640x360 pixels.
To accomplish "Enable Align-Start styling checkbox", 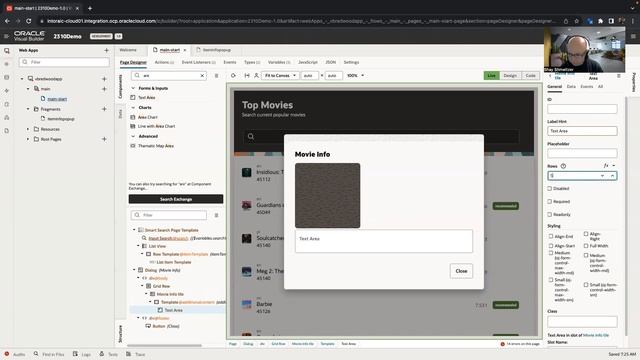I will 551,246.
